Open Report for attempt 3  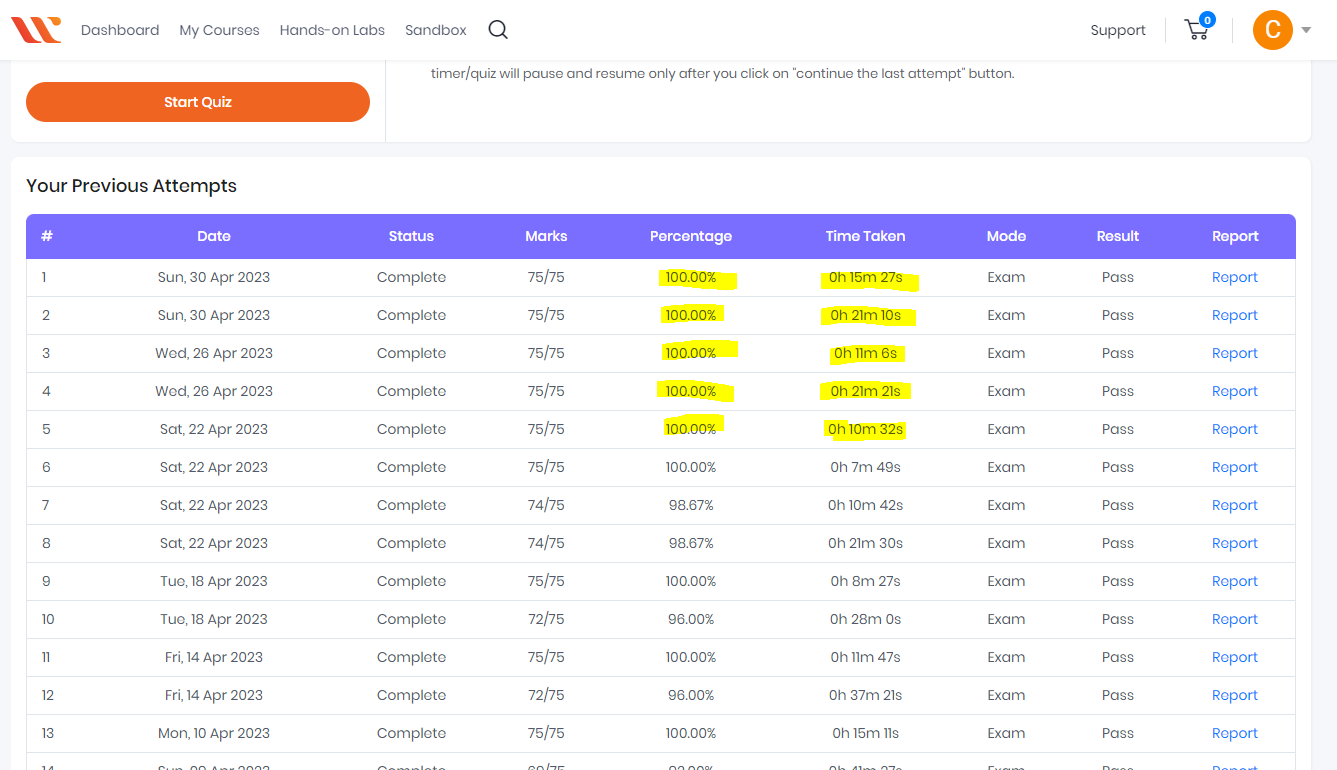(x=1235, y=353)
